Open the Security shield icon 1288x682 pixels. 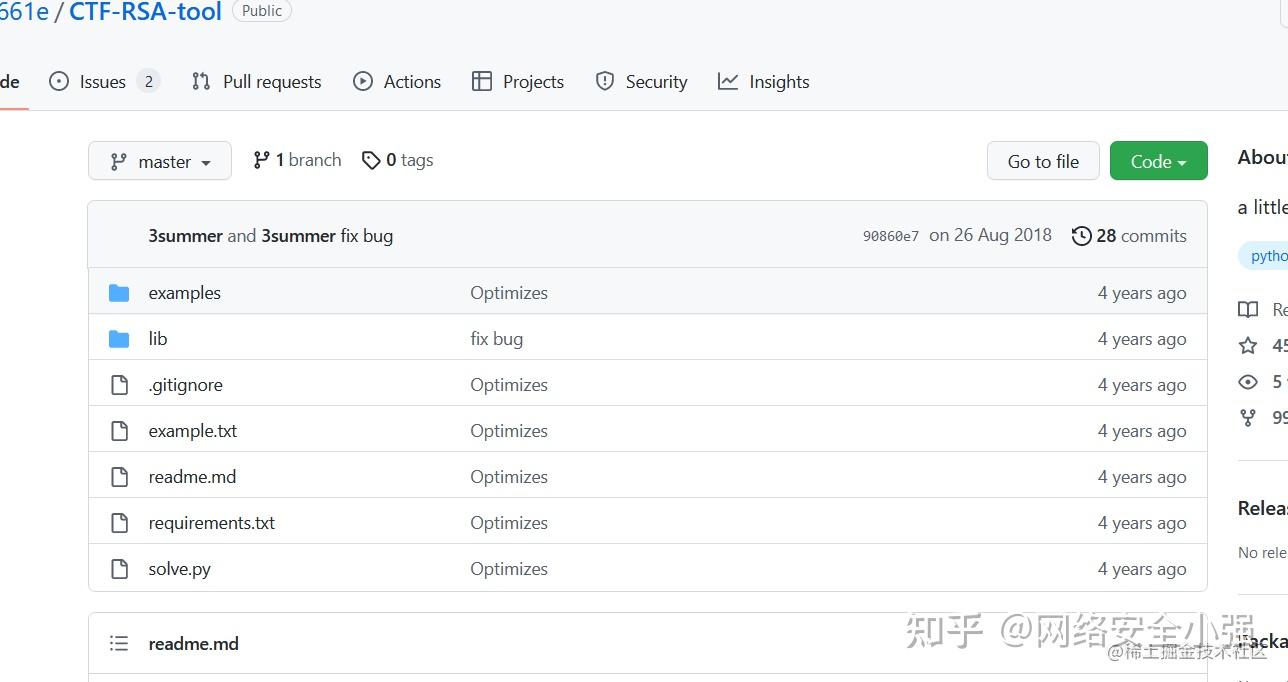606,81
